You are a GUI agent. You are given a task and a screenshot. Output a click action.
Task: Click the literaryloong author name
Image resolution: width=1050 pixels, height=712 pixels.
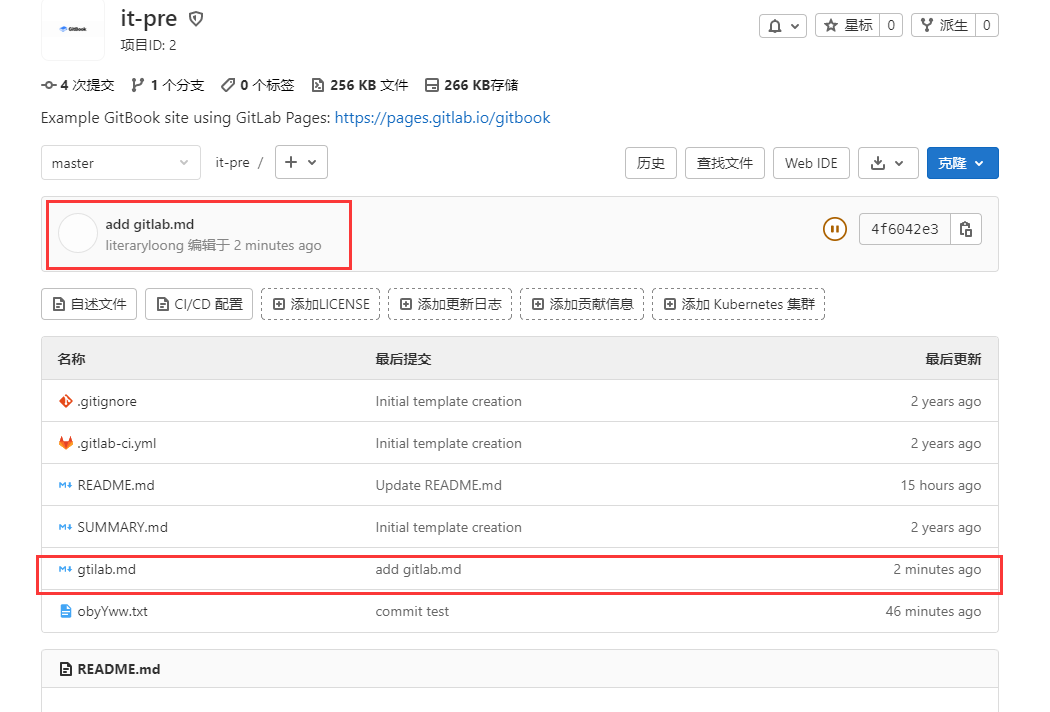(144, 245)
